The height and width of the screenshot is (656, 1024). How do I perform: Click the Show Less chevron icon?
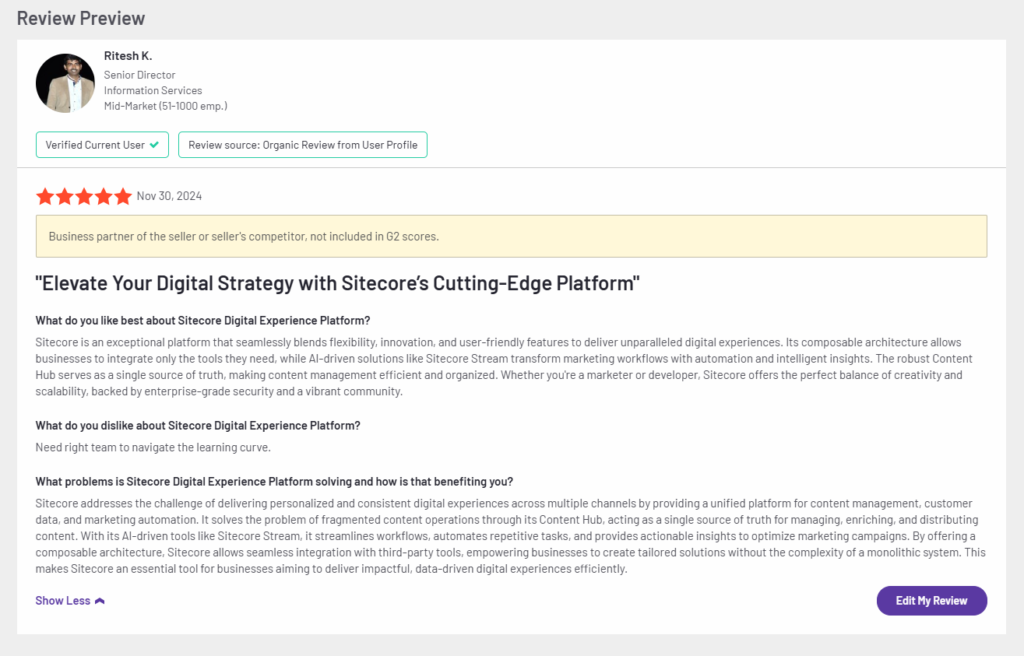point(100,601)
